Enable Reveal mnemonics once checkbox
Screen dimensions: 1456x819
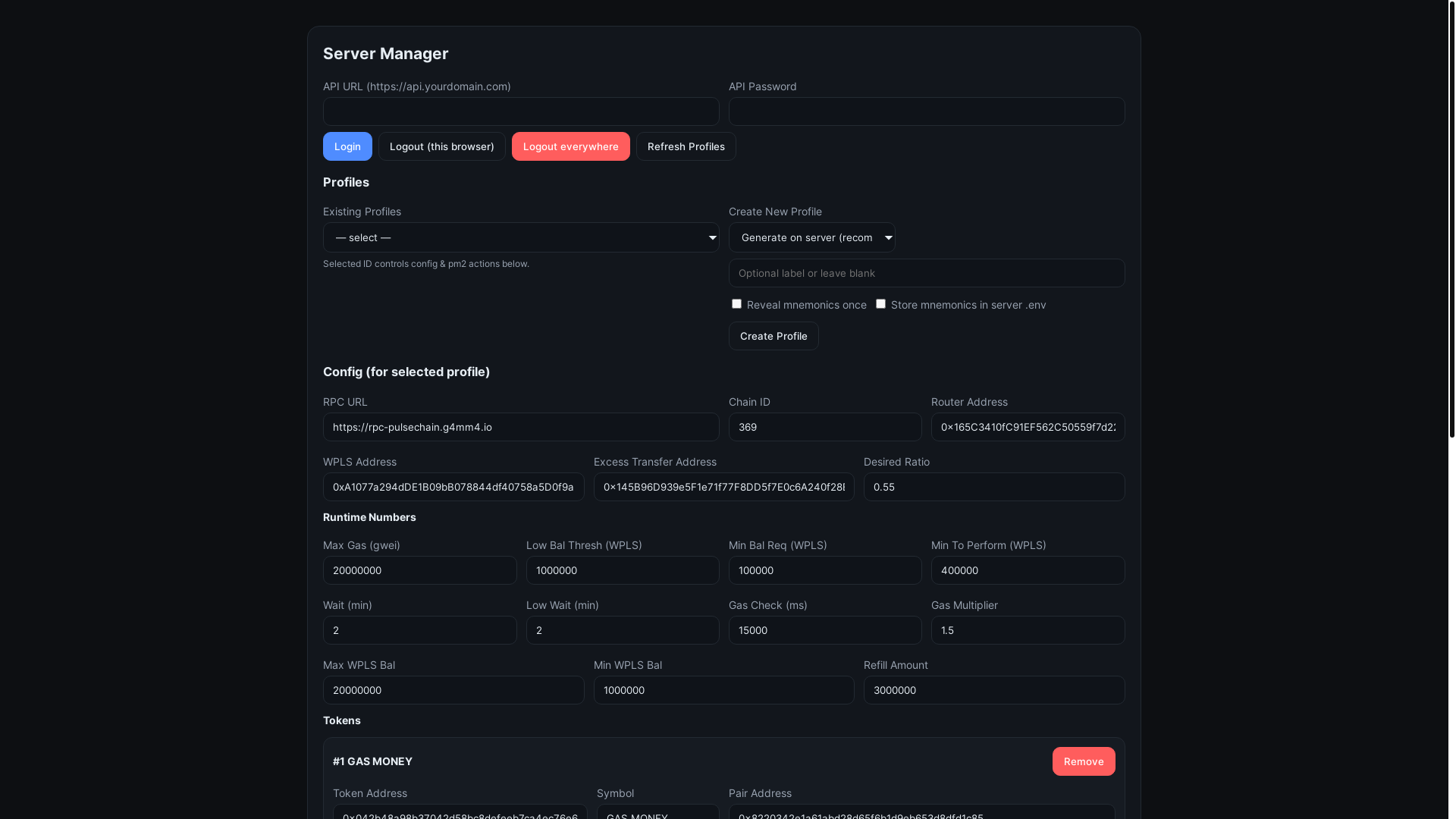(736, 303)
